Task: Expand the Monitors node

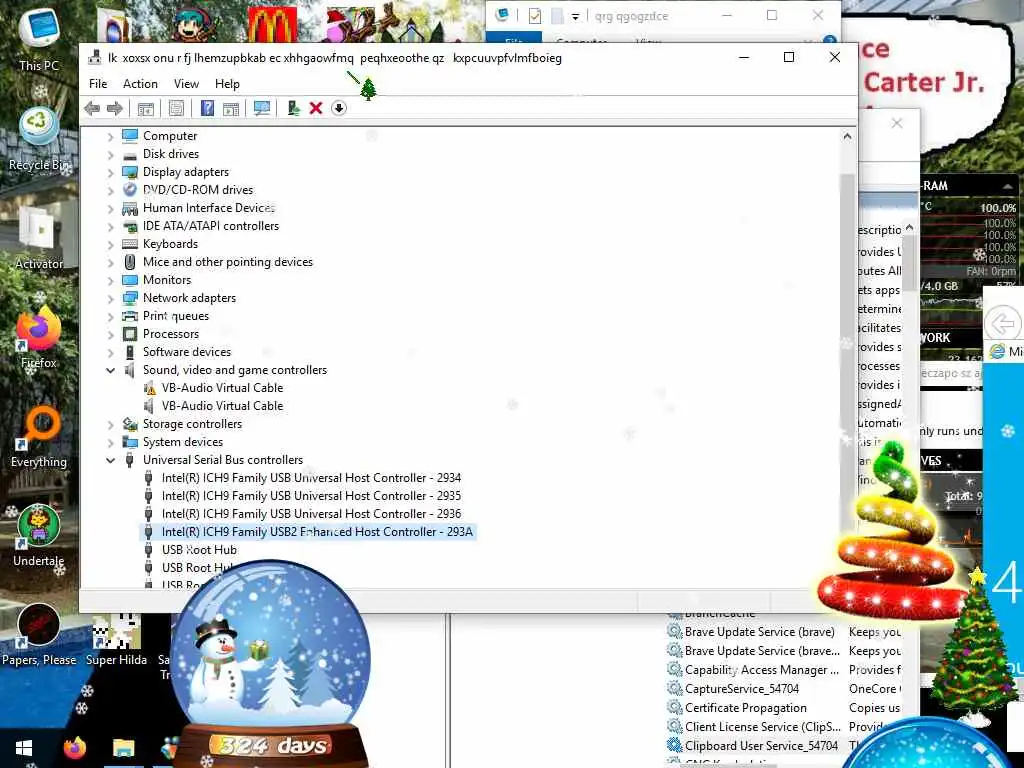Action: tap(110, 280)
